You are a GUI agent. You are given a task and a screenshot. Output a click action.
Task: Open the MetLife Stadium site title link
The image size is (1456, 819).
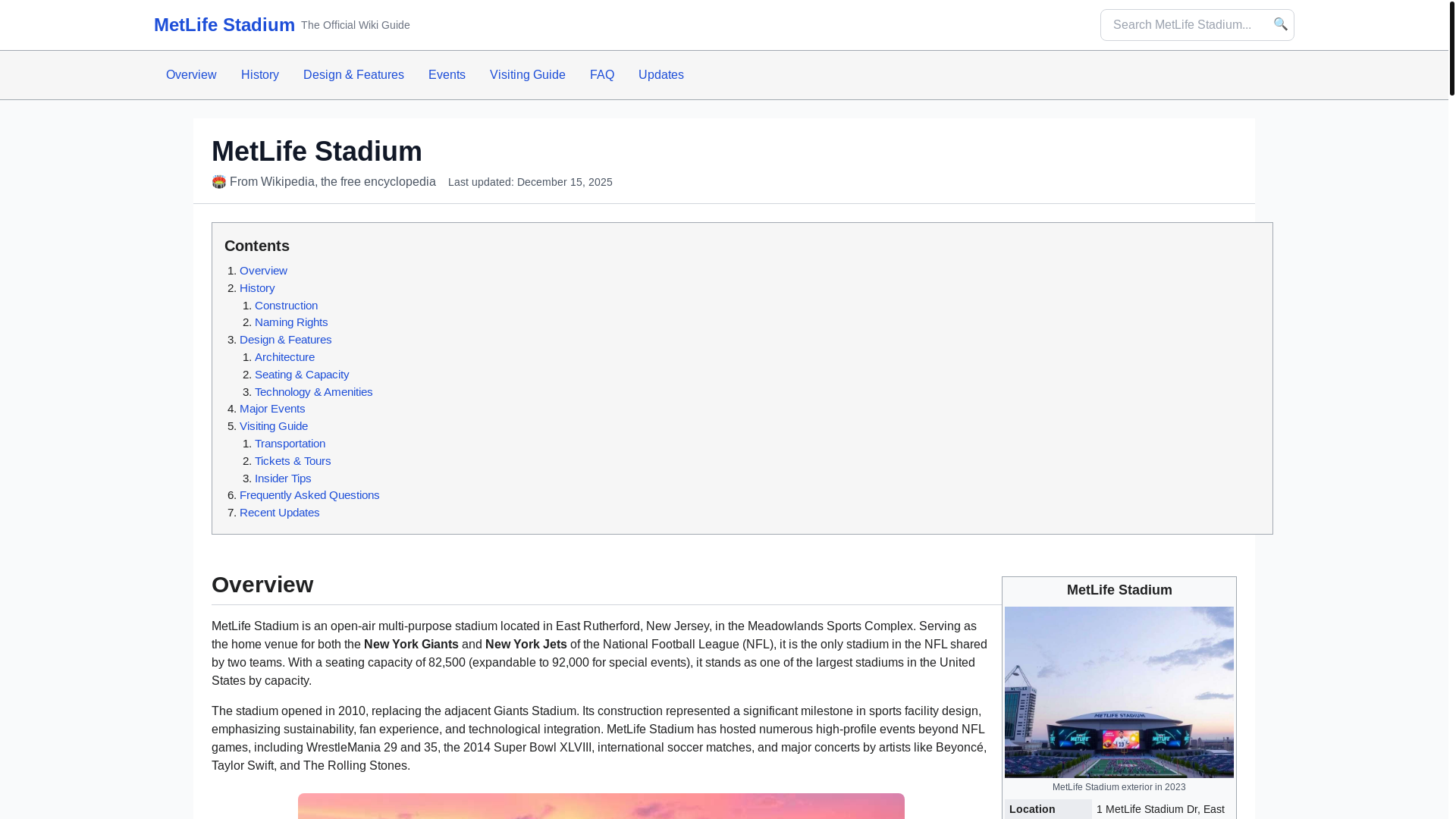coord(224,25)
